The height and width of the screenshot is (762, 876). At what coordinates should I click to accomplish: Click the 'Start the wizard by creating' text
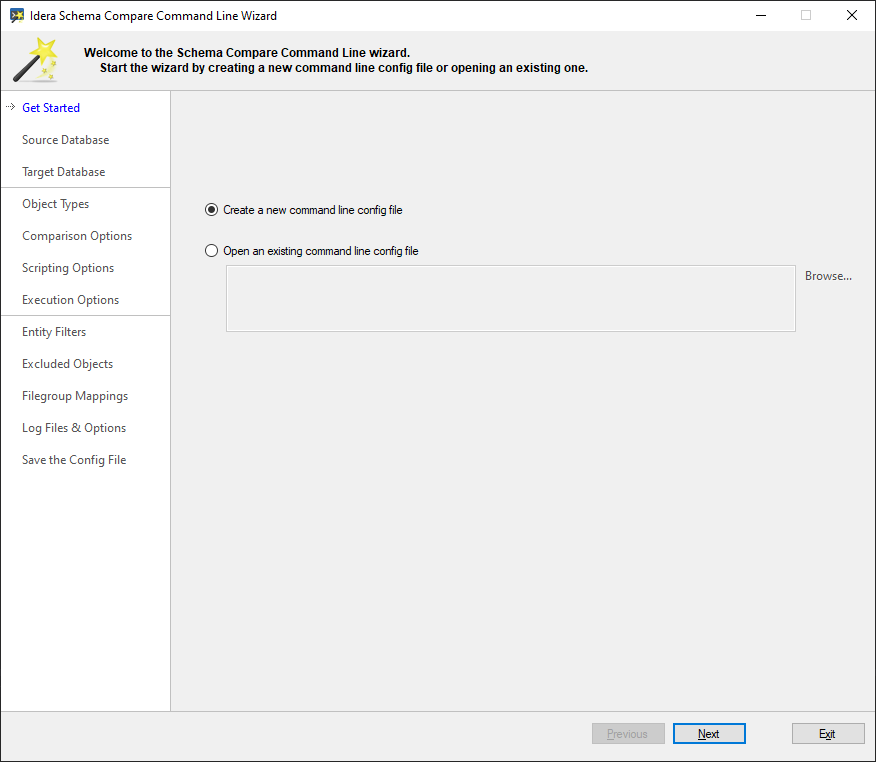coord(344,68)
